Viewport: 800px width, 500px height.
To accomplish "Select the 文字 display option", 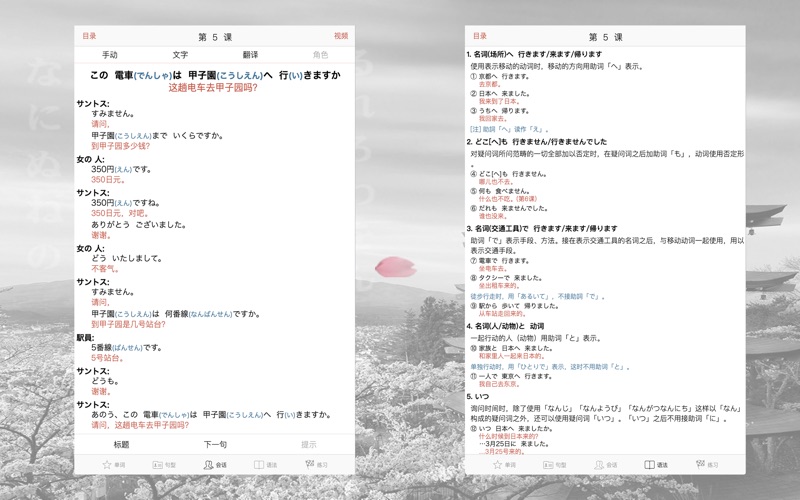I will [180, 55].
